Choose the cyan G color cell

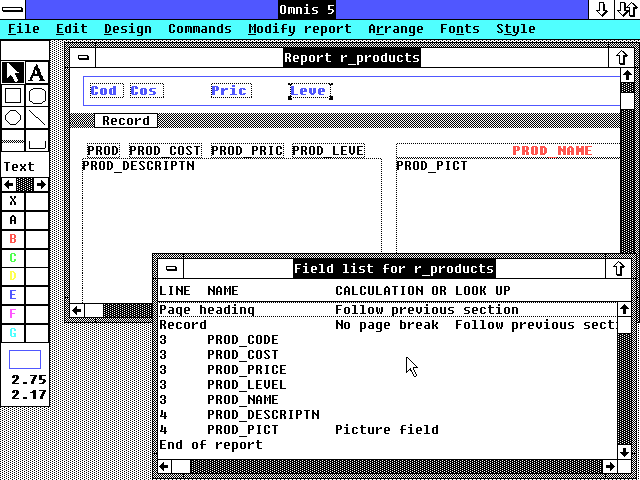(13, 333)
